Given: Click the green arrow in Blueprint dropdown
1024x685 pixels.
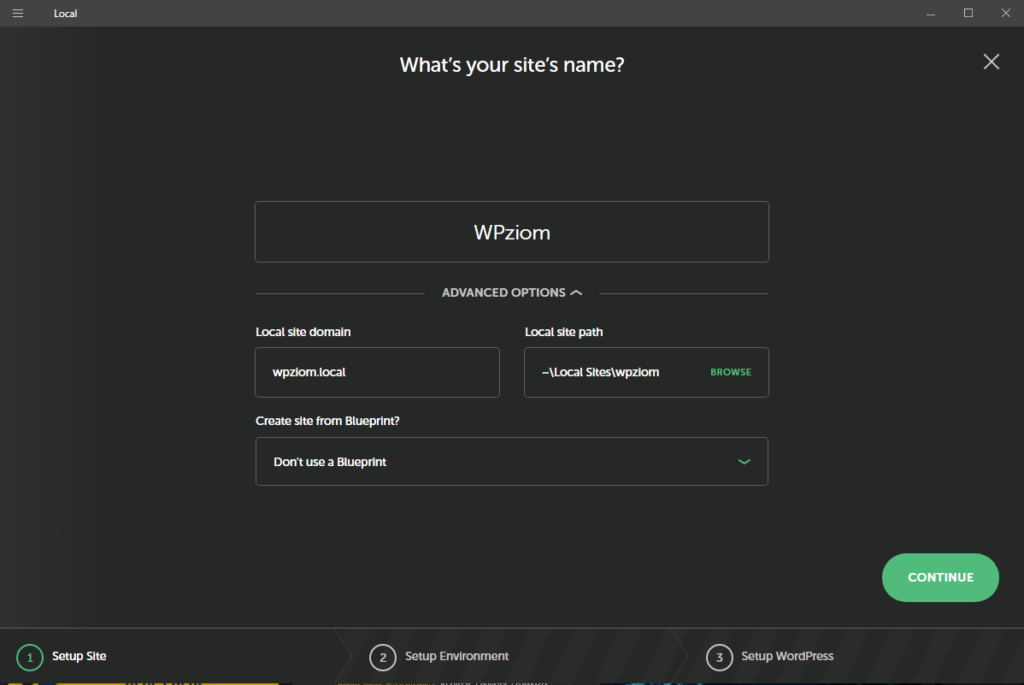Looking at the screenshot, I should click(x=743, y=462).
